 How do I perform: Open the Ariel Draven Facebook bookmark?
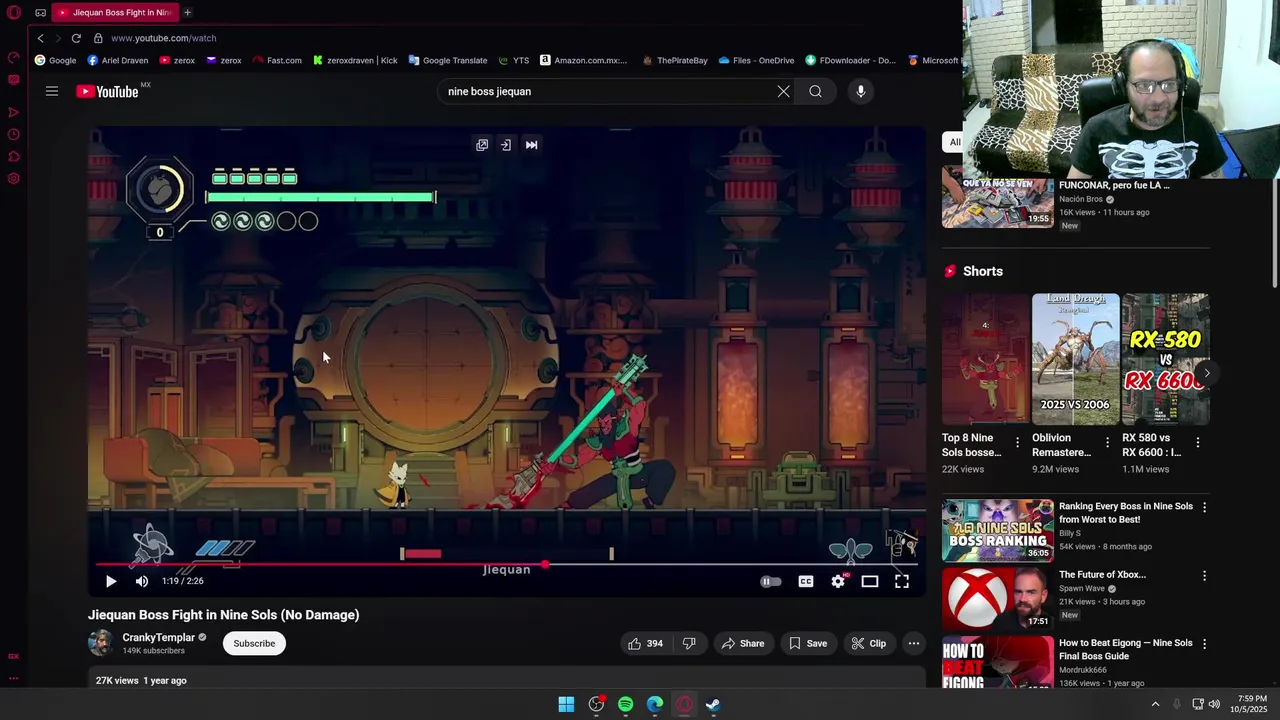[118, 60]
